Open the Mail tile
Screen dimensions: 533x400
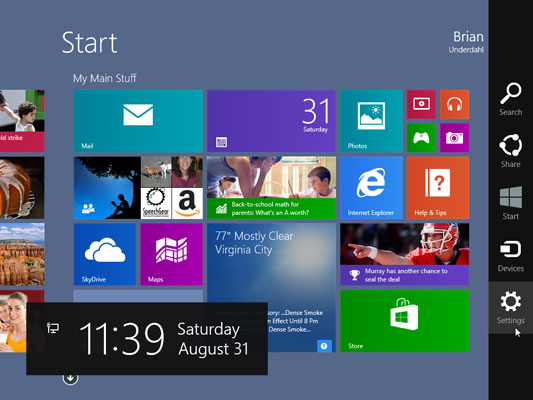click(x=138, y=121)
